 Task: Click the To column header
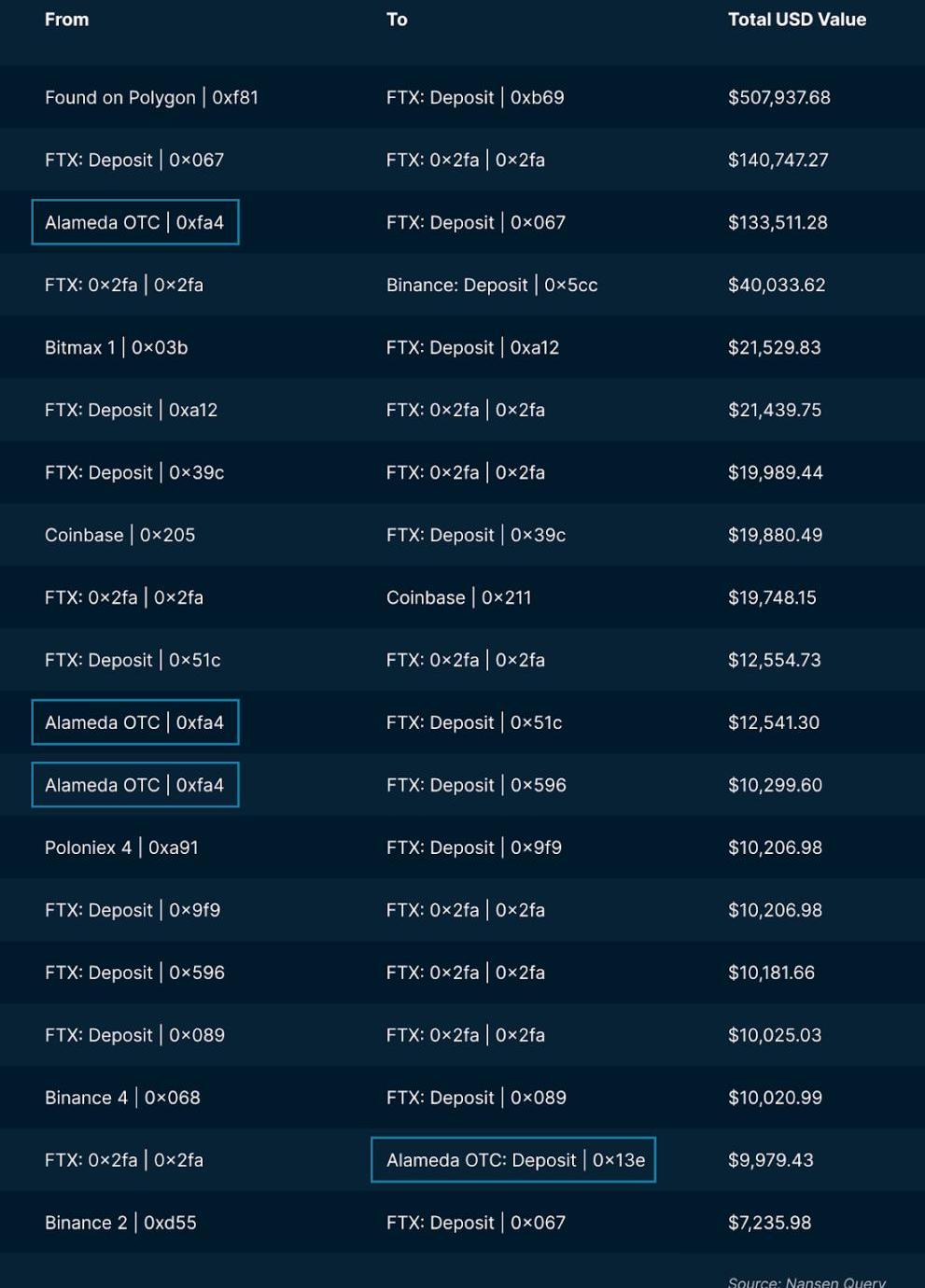click(397, 20)
